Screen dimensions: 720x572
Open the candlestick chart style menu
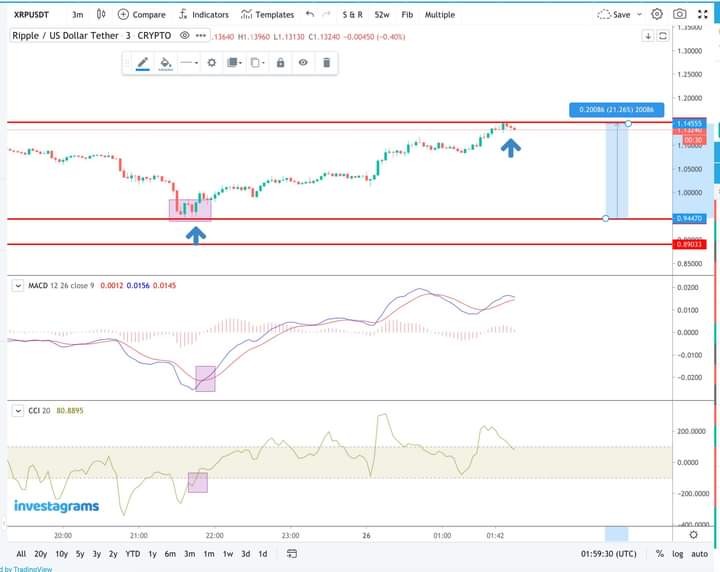tap(101, 14)
